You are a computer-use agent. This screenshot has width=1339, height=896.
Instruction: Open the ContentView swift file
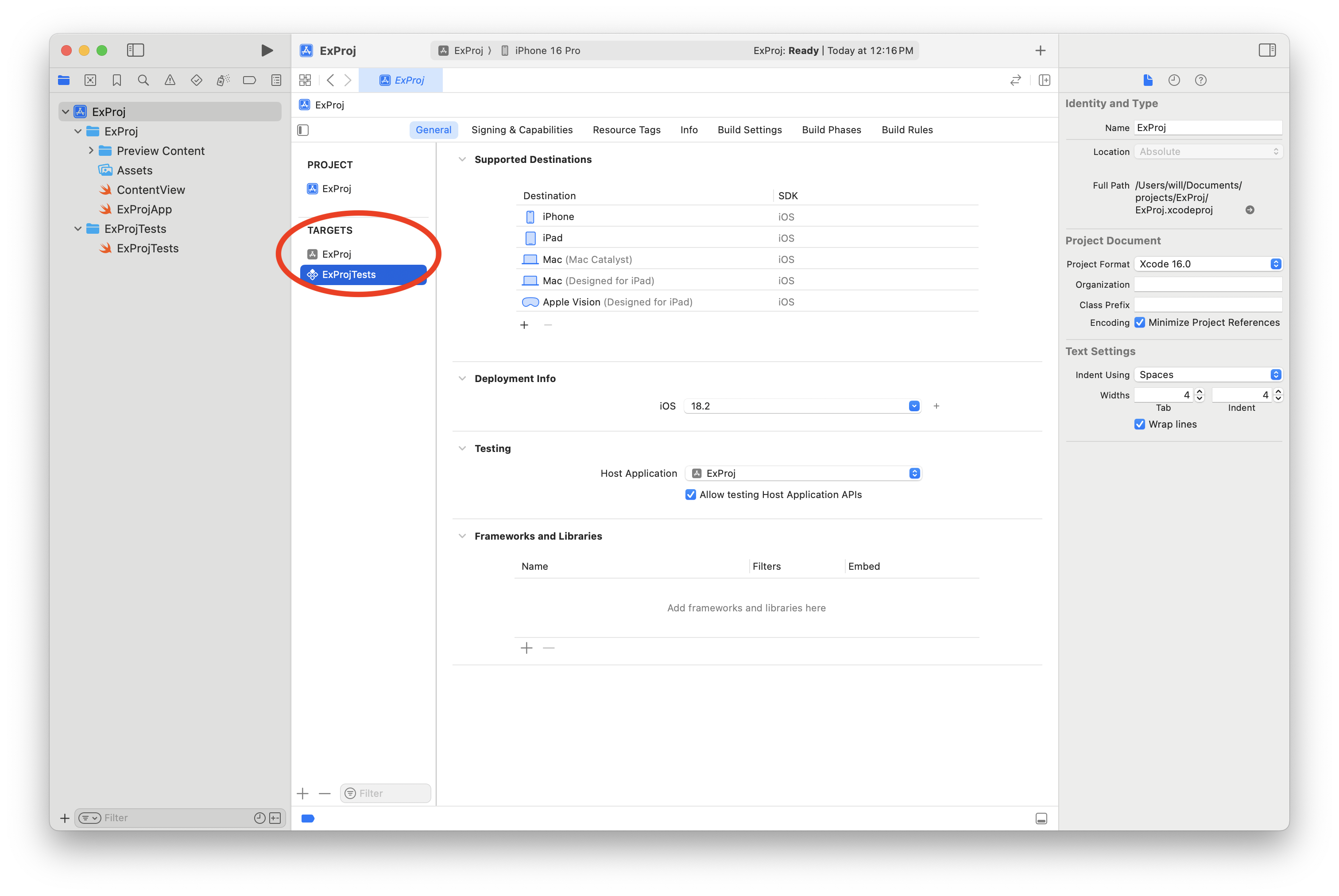[151, 190]
